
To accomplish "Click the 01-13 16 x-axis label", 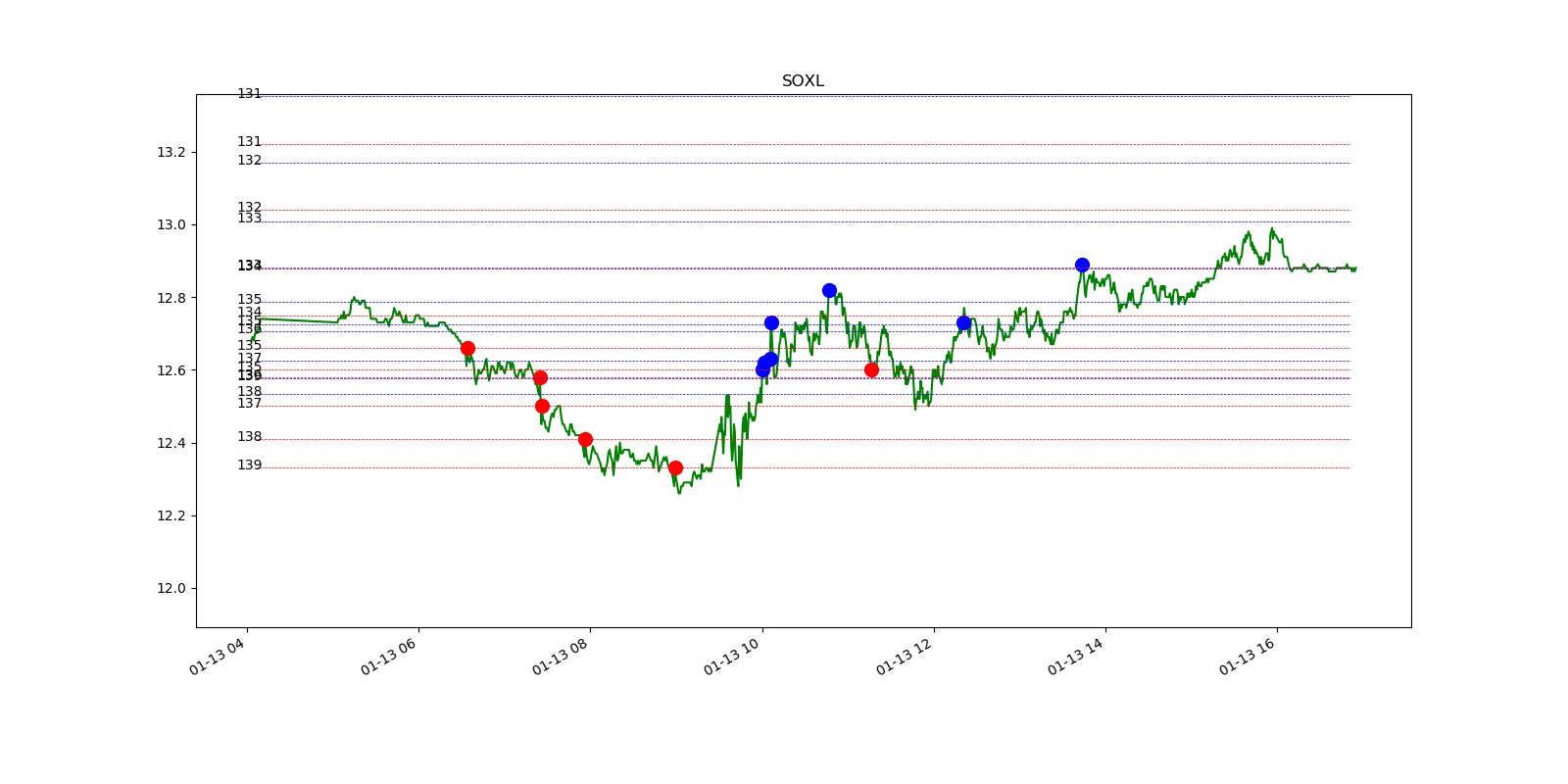I will pyautogui.click(x=1247, y=657).
